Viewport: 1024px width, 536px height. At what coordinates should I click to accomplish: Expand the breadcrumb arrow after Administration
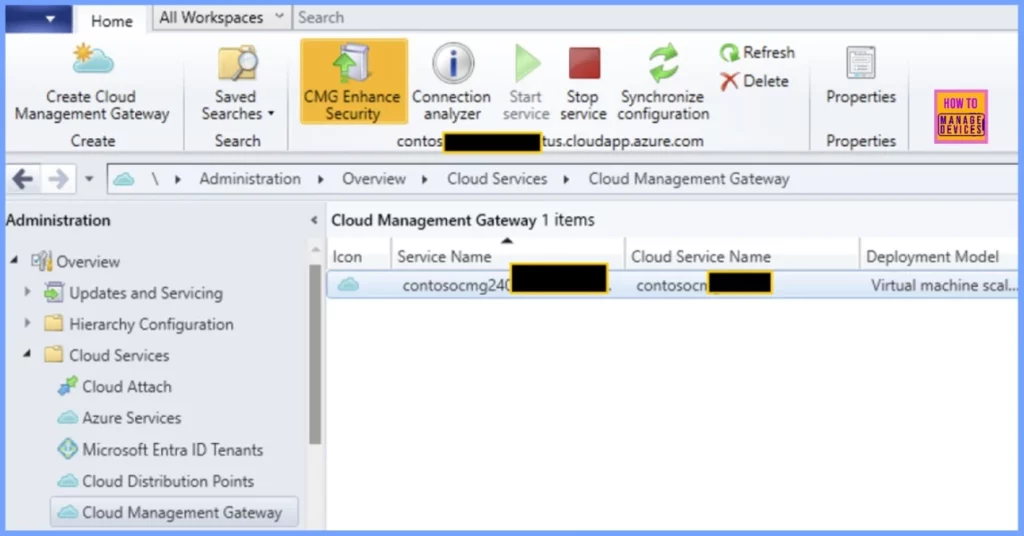321,180
